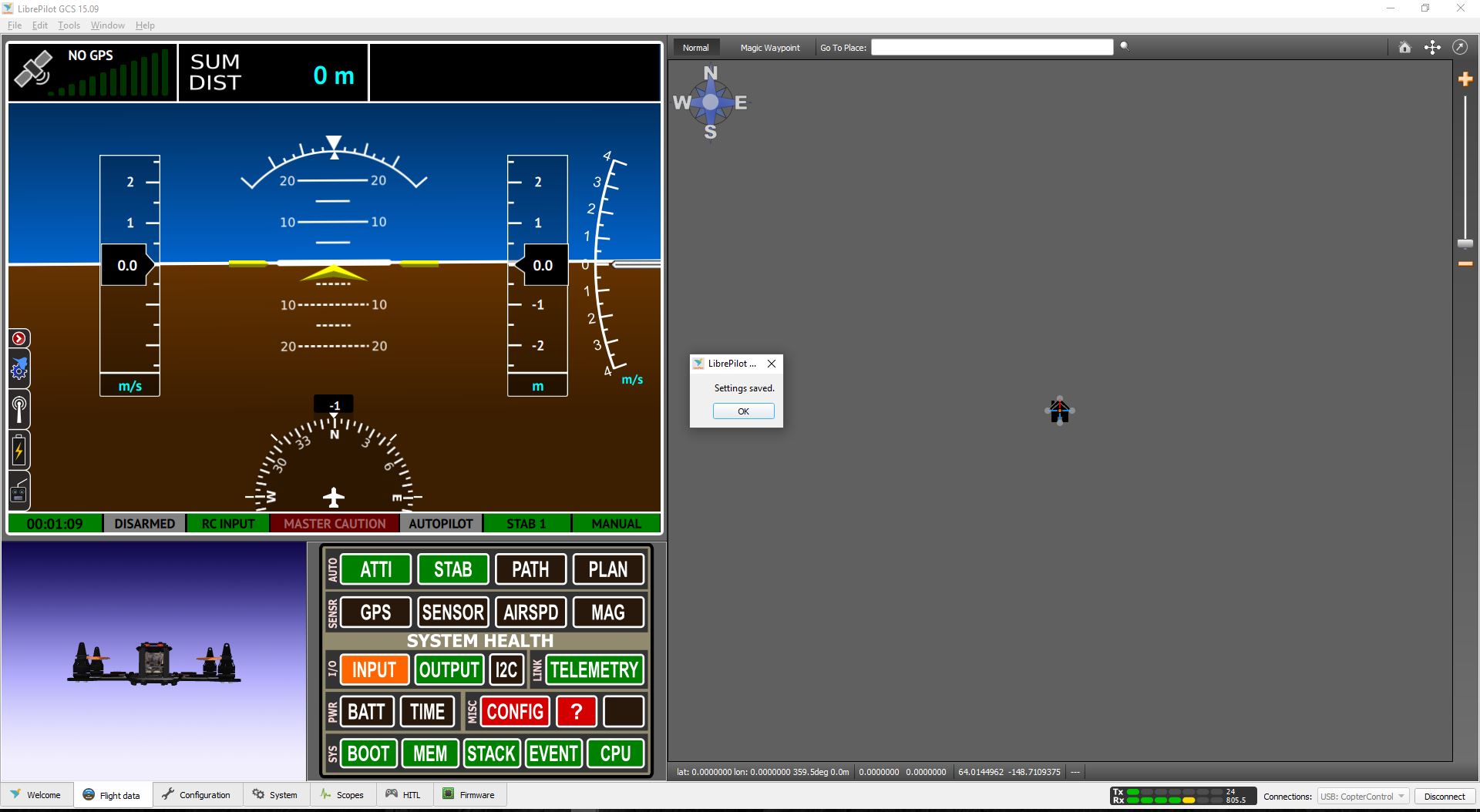Click the PLAN autopilot health indicator
Screen dimensions: 1480x812
pyautogui.click(x=608, y=569)
